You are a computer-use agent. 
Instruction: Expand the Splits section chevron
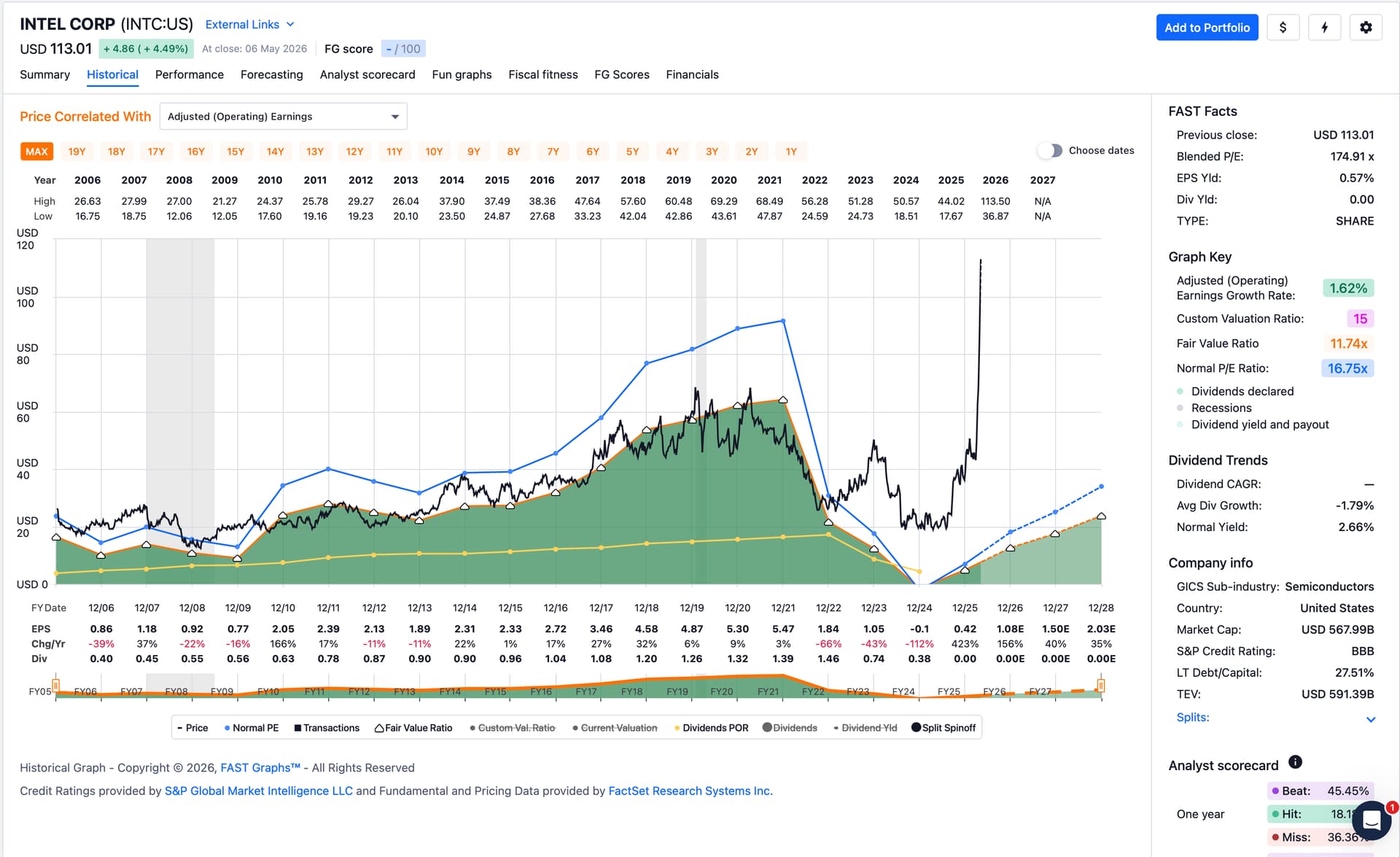tap(1370, 719)
